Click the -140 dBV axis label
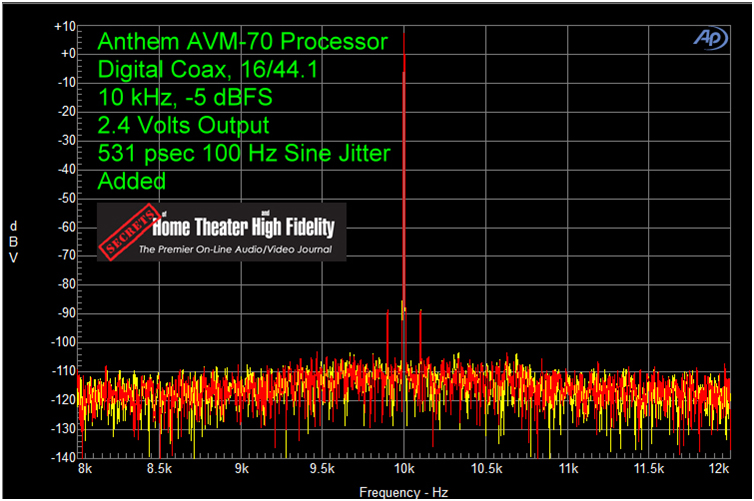This screenshot has height=501, width=754. [x=64, y=457]
